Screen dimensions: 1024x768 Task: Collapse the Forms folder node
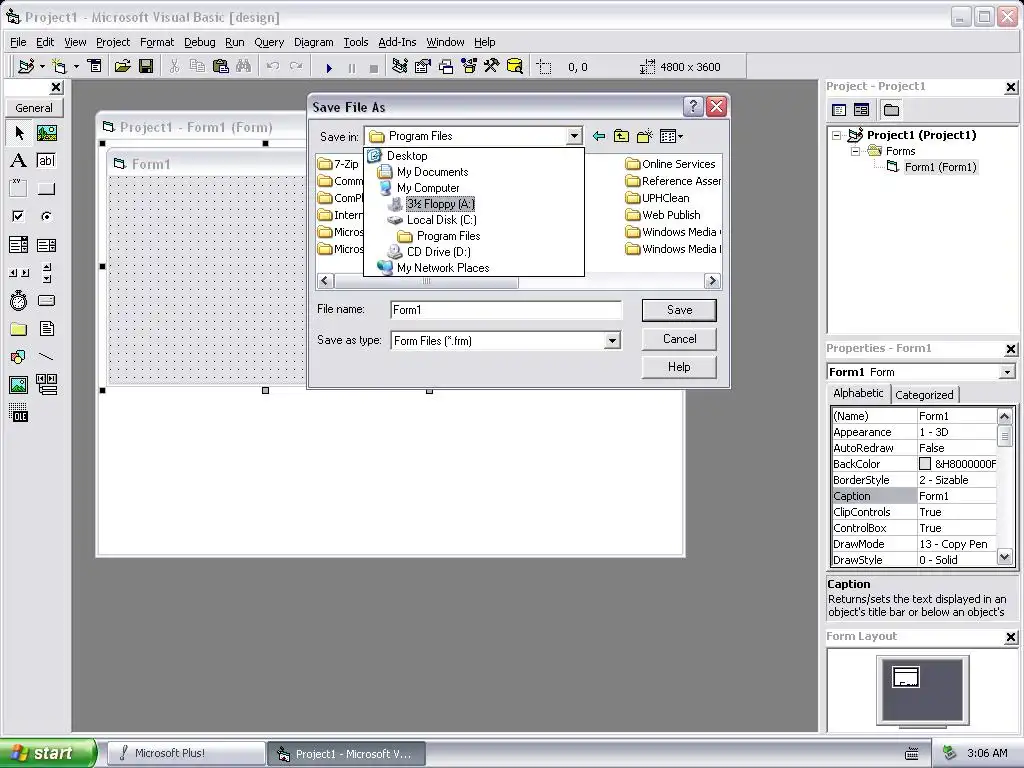(x=855, y=151)
